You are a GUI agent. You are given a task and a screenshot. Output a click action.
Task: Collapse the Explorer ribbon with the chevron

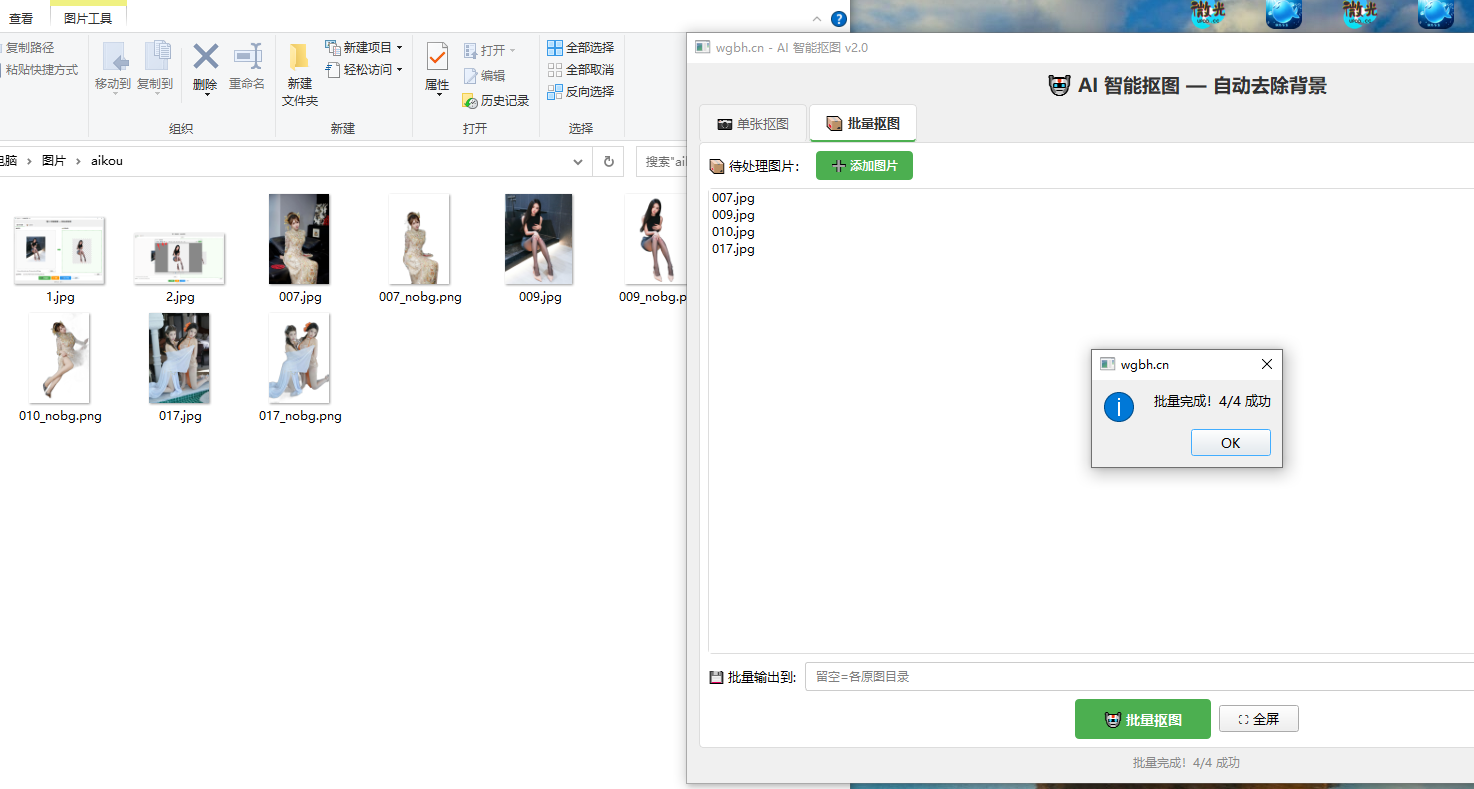pos(817,18)
